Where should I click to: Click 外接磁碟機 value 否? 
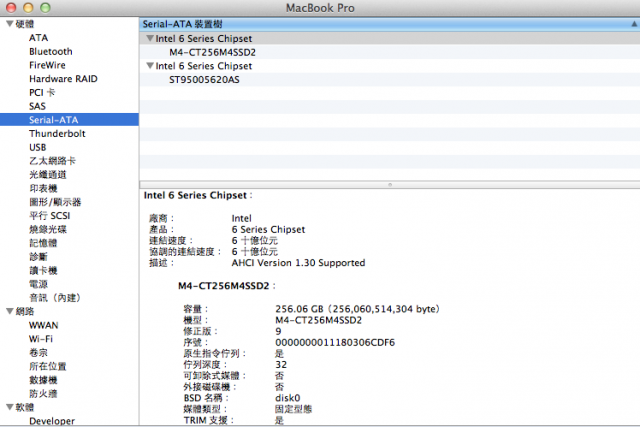pyautogui.click(x=279, y=387)
